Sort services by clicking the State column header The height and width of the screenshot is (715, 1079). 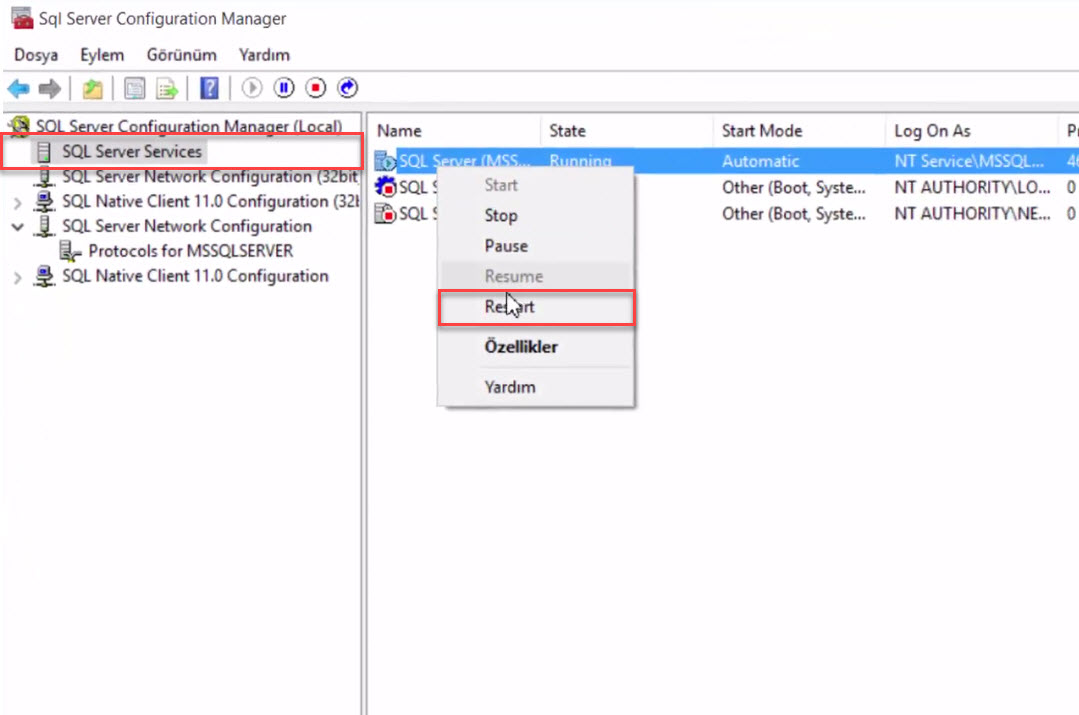(566, 130)
